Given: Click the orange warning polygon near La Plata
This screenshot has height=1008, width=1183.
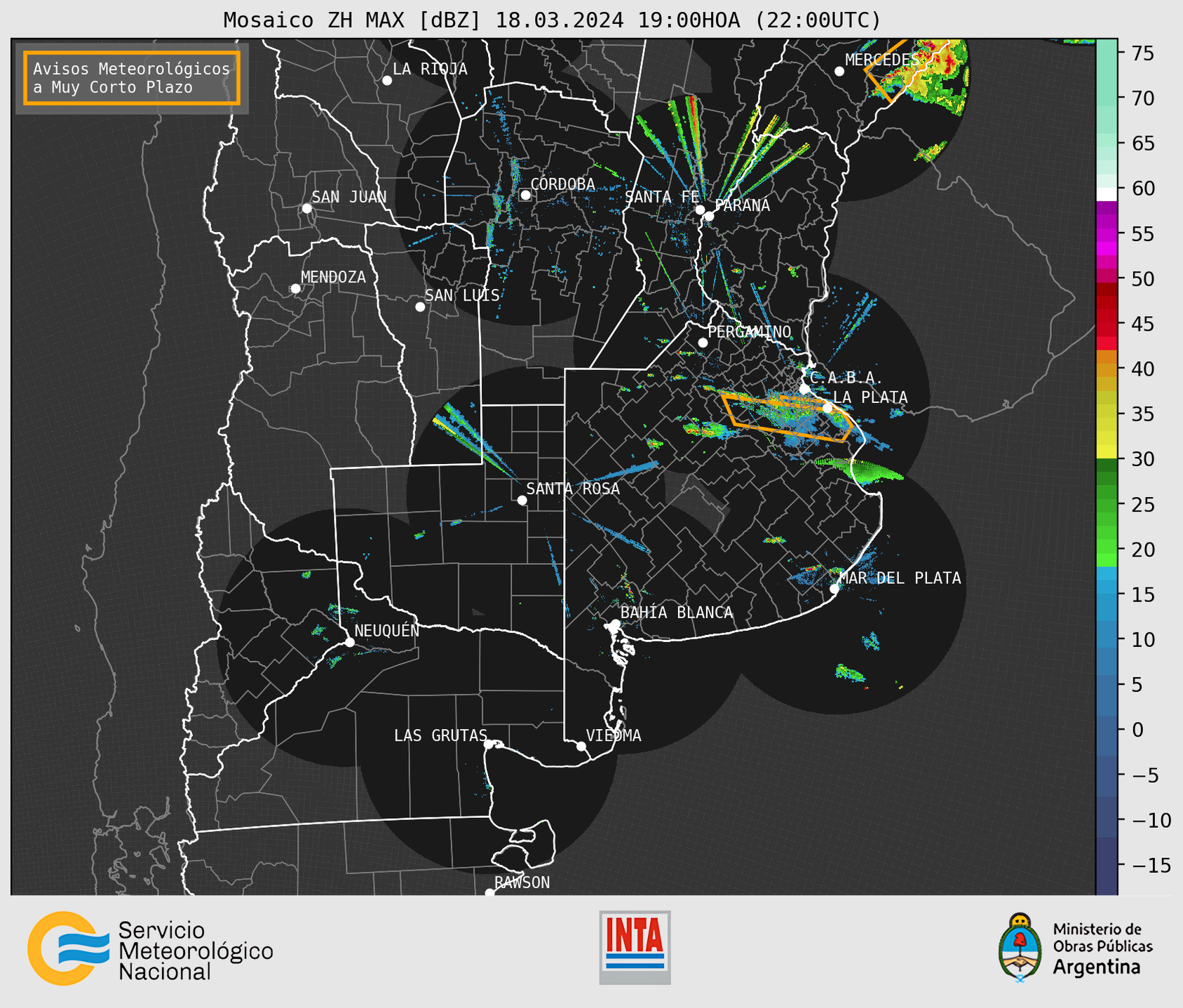Looking at the screenshot, I should pos(787,418).
